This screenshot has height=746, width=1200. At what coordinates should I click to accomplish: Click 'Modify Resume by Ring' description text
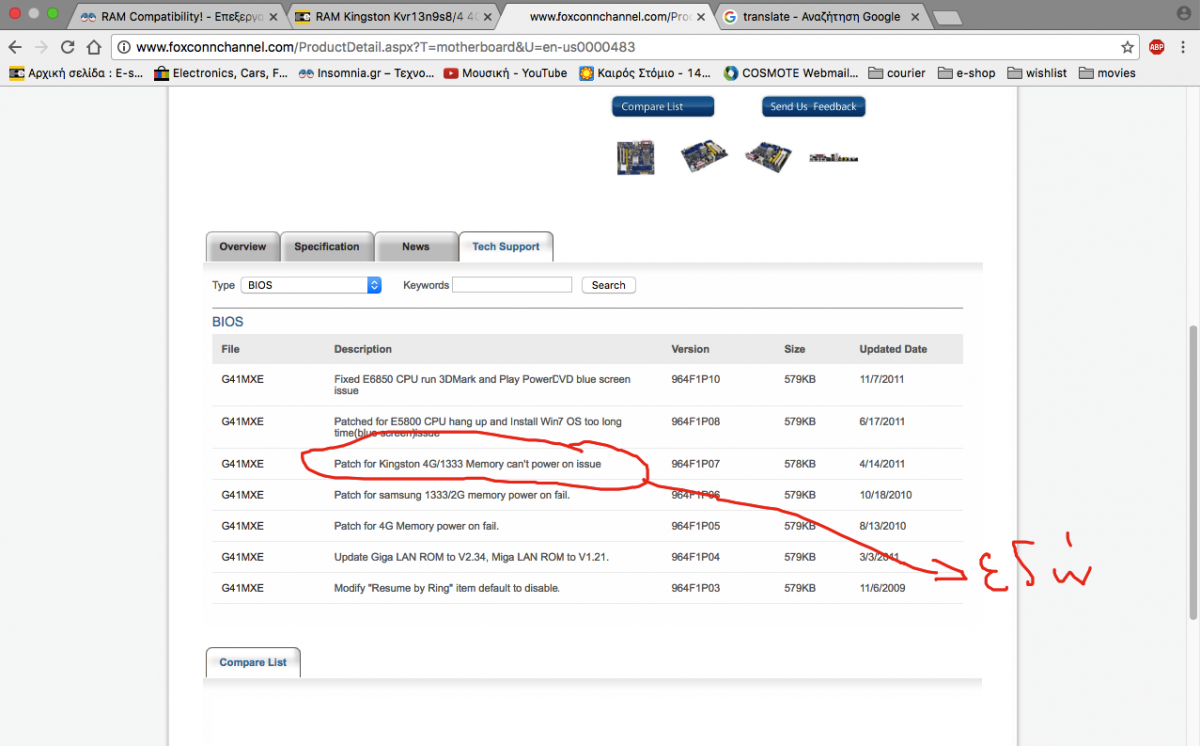click(x=447, y=588)
